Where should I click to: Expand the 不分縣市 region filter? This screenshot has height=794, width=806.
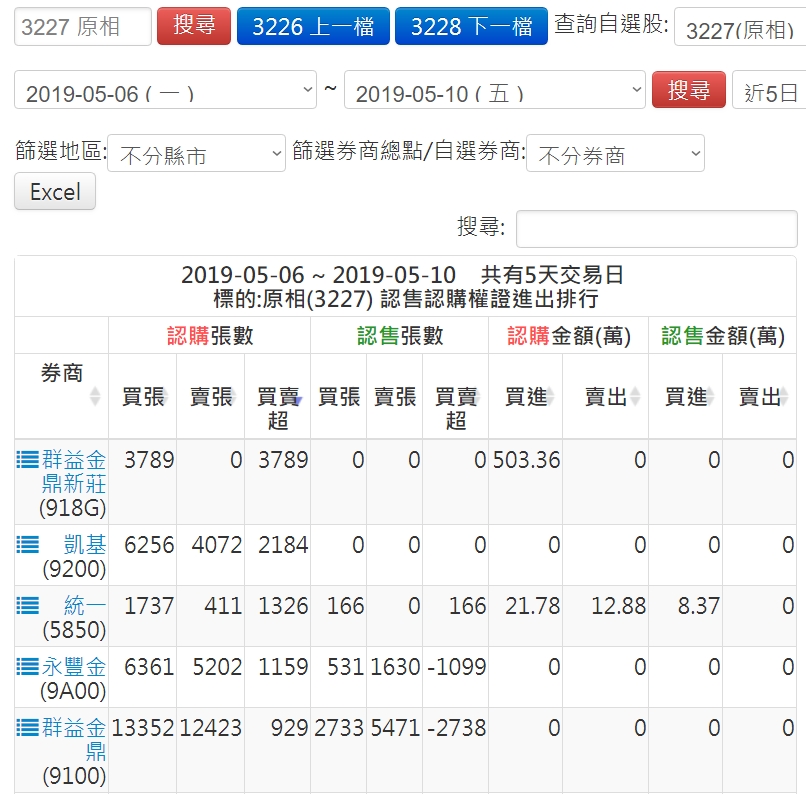196,154
